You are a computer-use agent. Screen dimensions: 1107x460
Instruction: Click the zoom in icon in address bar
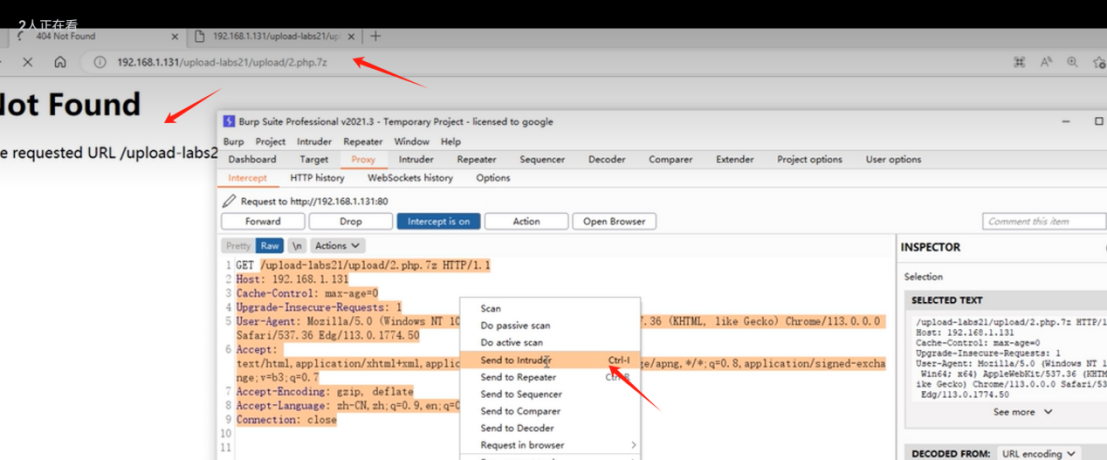pyautogui.click(x=1072, y=62)
